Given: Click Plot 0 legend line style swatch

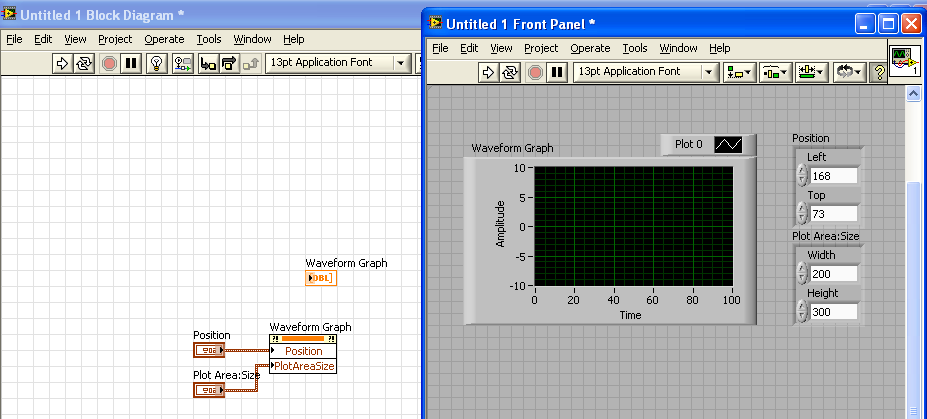Looking at the screenshot, I should (x=728, y=144).
